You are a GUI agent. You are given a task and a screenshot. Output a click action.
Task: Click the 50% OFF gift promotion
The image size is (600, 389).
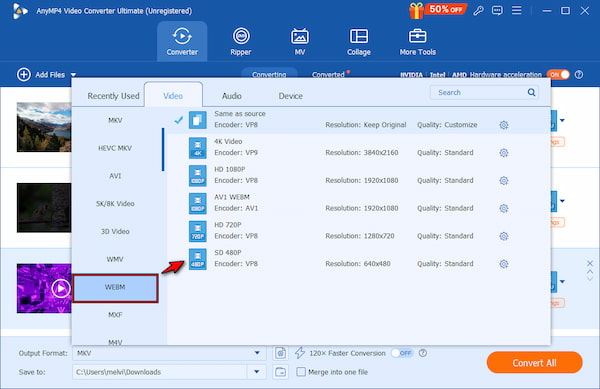[437, 10]
